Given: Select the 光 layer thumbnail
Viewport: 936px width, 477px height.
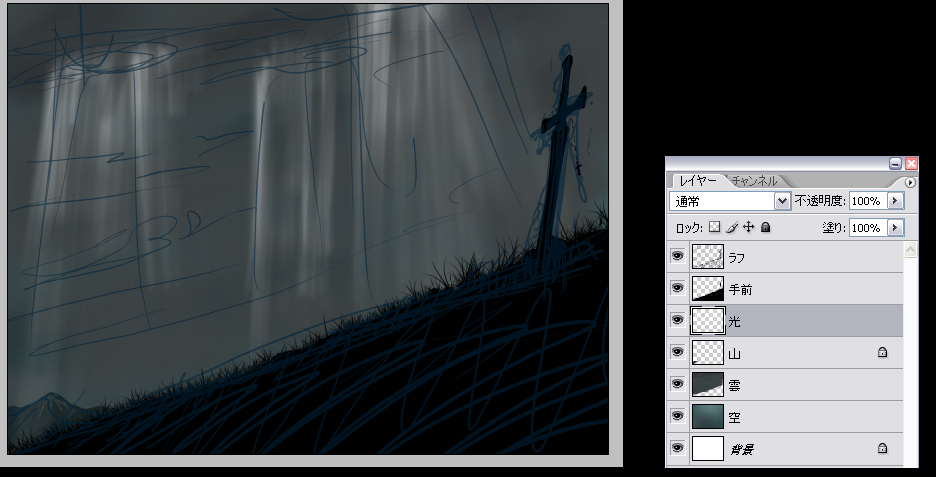Looking at the screenshot, I should 707,321.
